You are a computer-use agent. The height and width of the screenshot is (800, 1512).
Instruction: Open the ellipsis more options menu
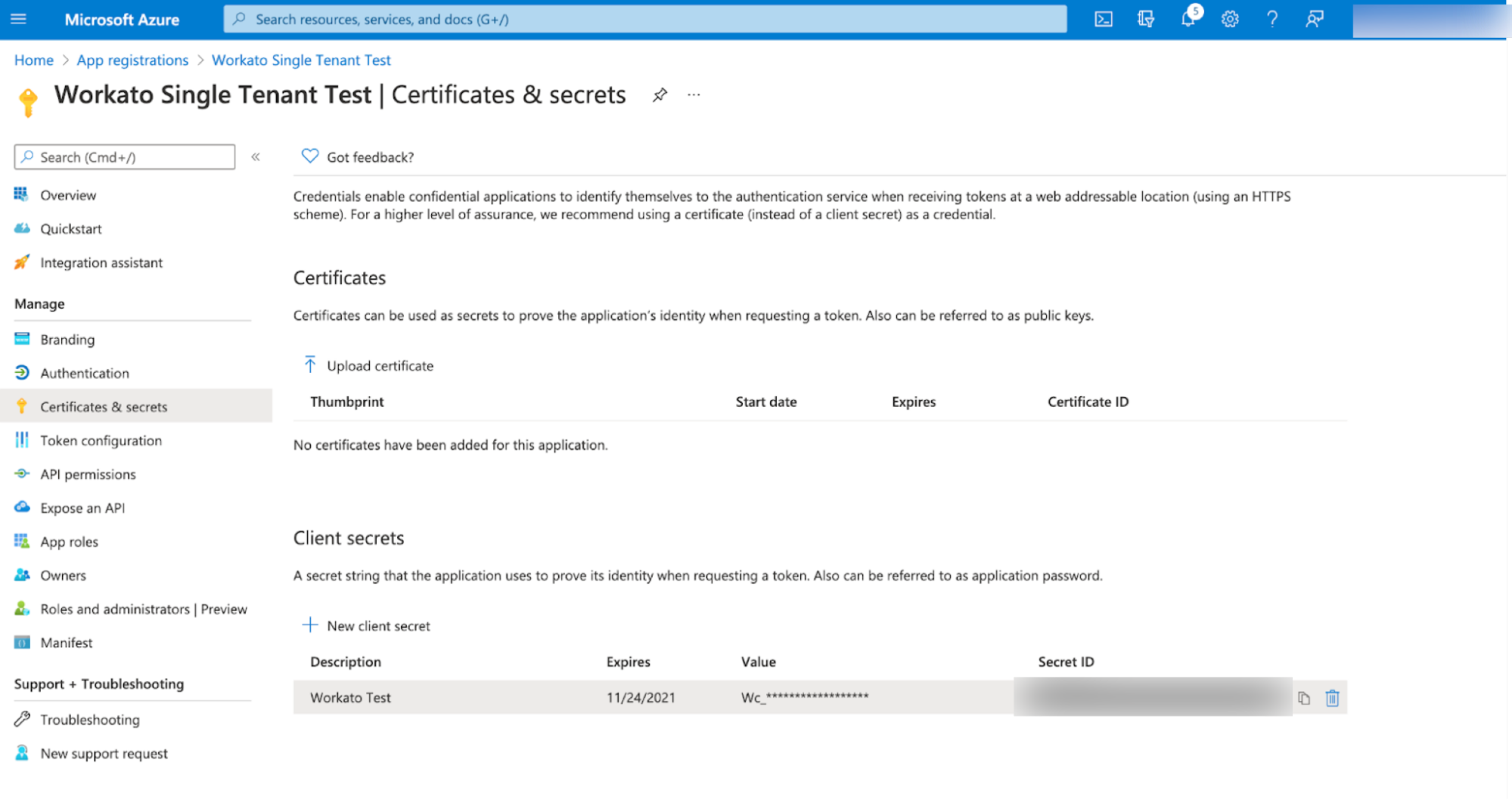click(x=694, y=95)
